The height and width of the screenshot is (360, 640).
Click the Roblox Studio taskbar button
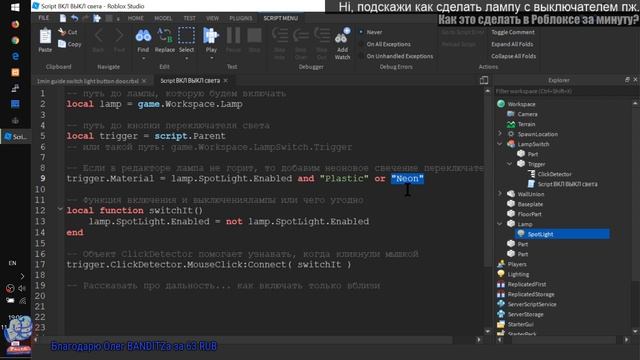(x=15, y=137)
